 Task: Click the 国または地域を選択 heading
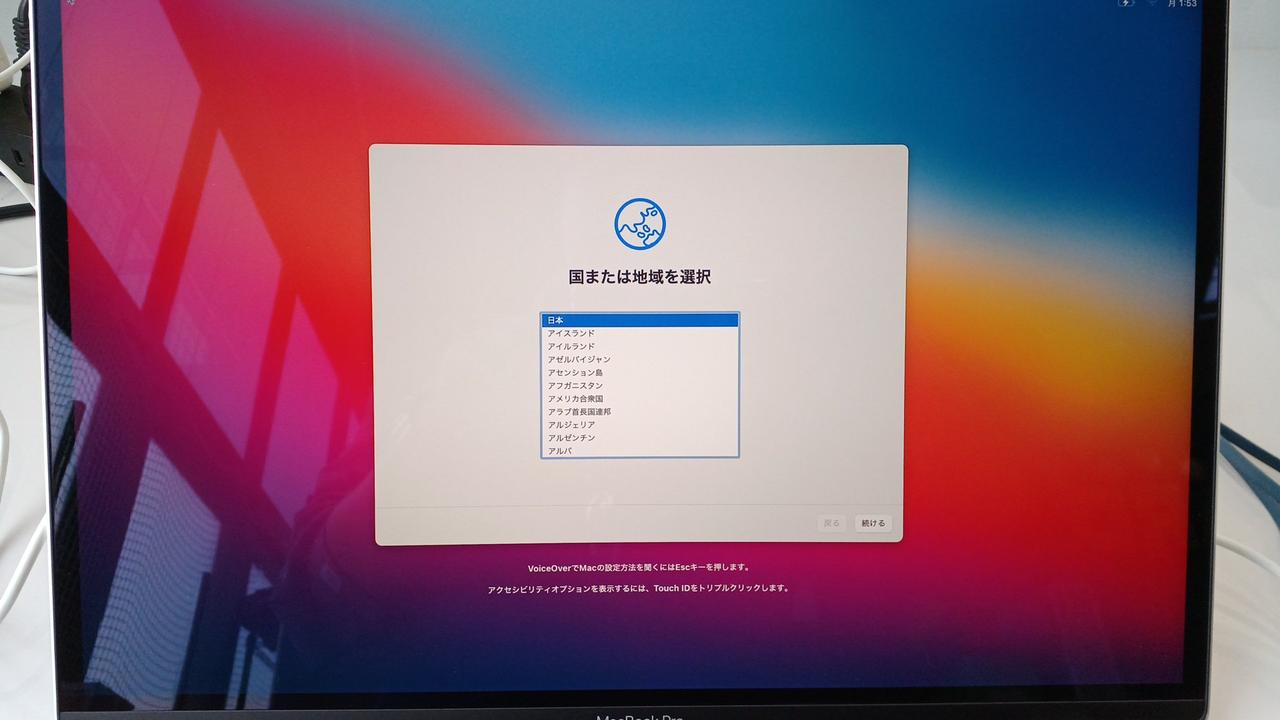[639, 277]
